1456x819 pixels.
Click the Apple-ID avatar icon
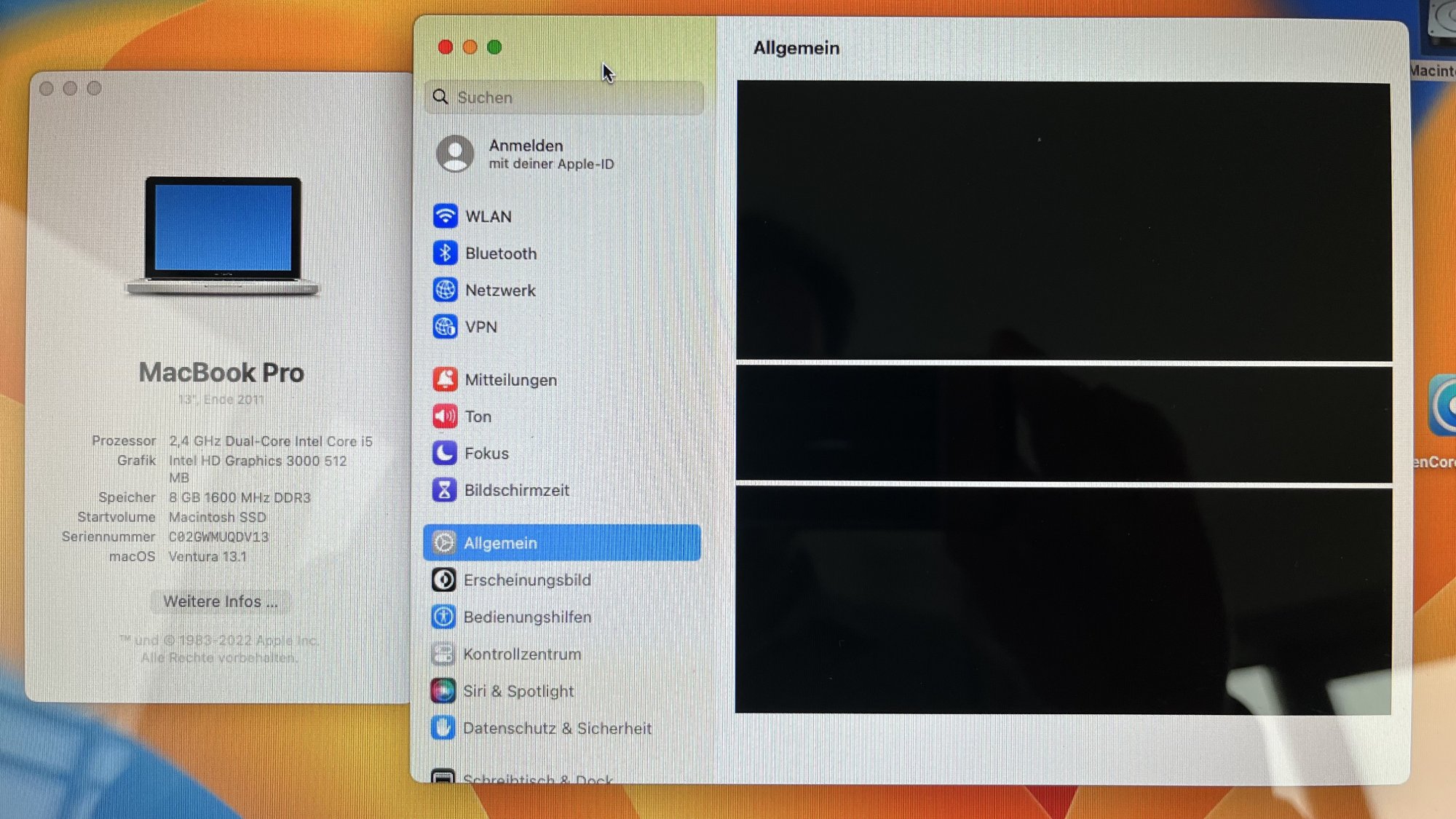(x=455, y=154)
